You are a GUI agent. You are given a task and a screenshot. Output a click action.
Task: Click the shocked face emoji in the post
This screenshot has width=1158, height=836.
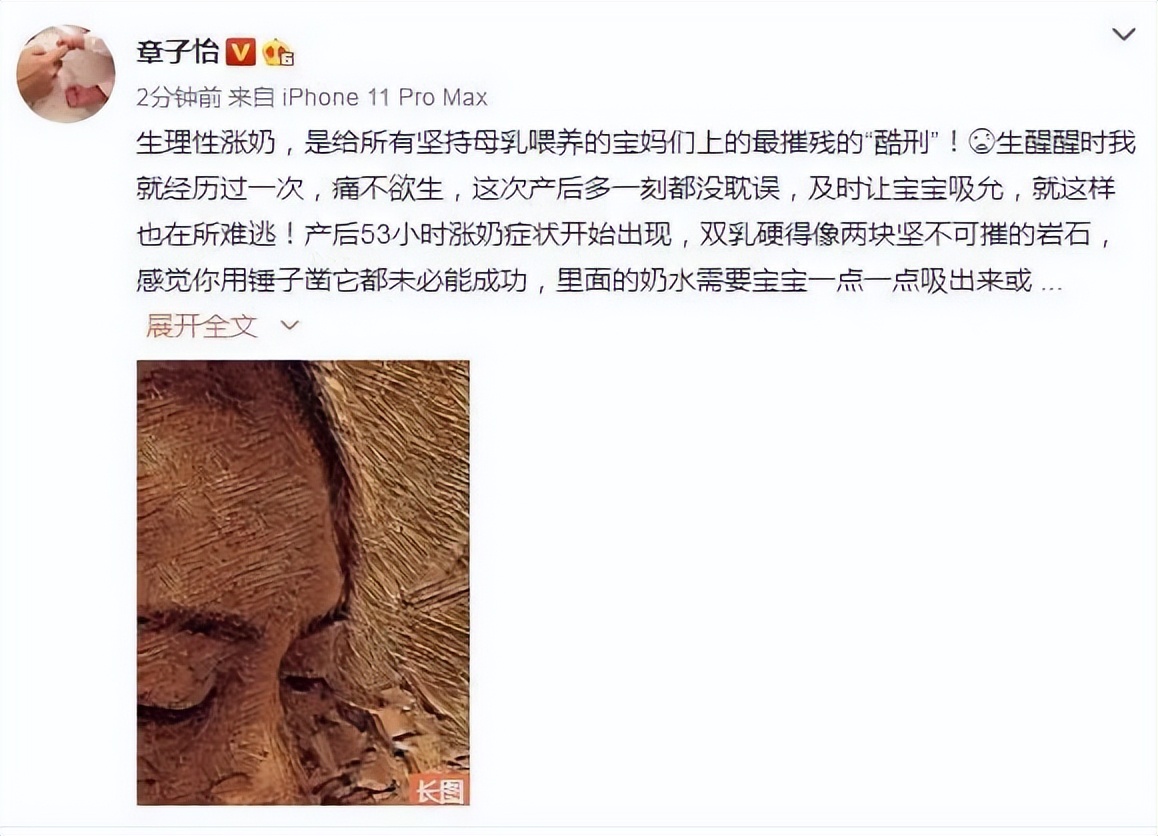pos(981,142)
